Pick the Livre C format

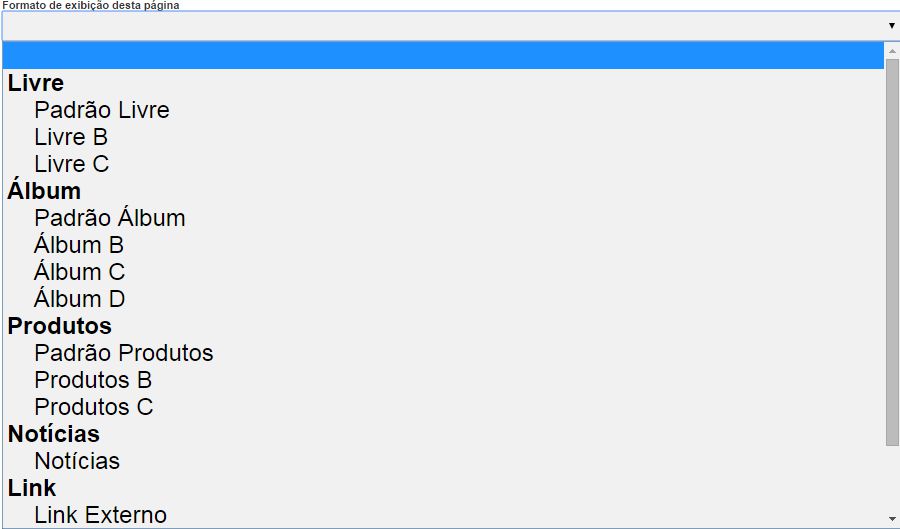72,164
